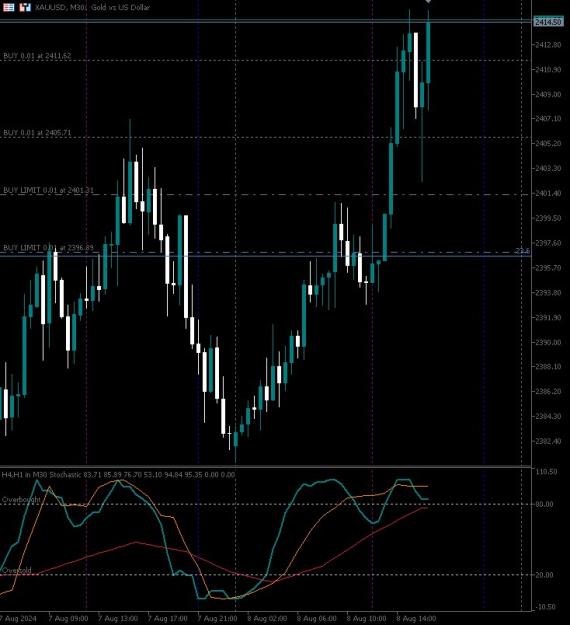Toggle the one-click trading panel icon
The width and height of the screenshot is (570, 625).
click(x=25, y=7)
